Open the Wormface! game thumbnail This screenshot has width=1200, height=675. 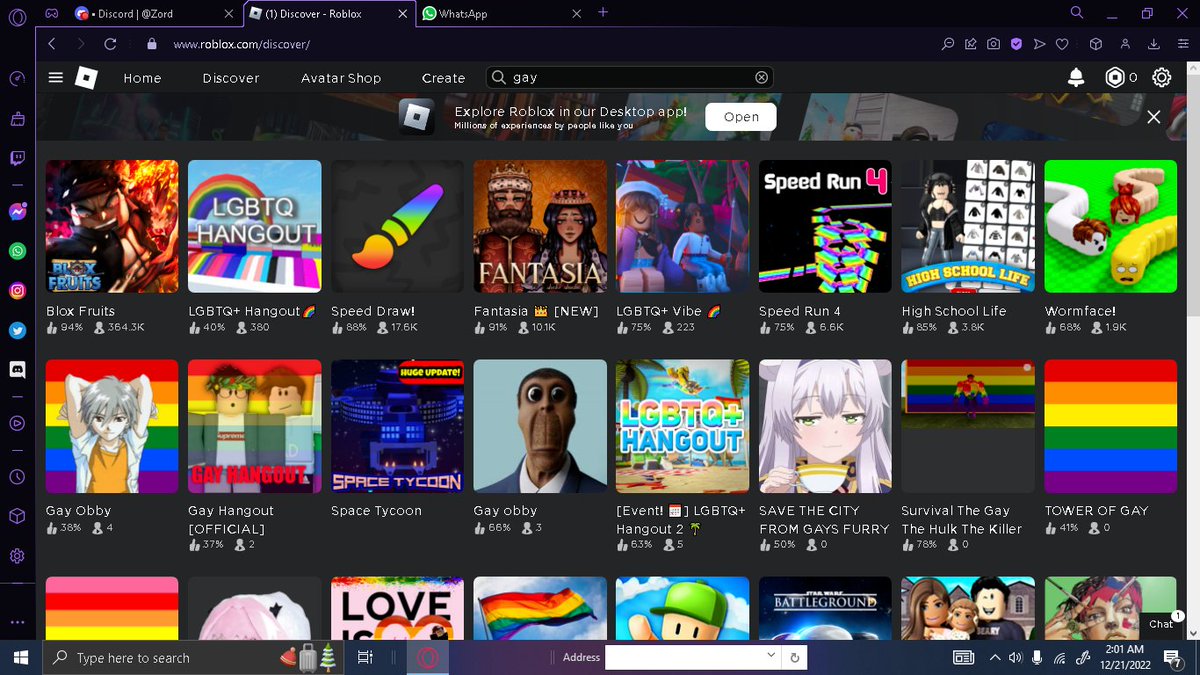tap(1110, 226)
